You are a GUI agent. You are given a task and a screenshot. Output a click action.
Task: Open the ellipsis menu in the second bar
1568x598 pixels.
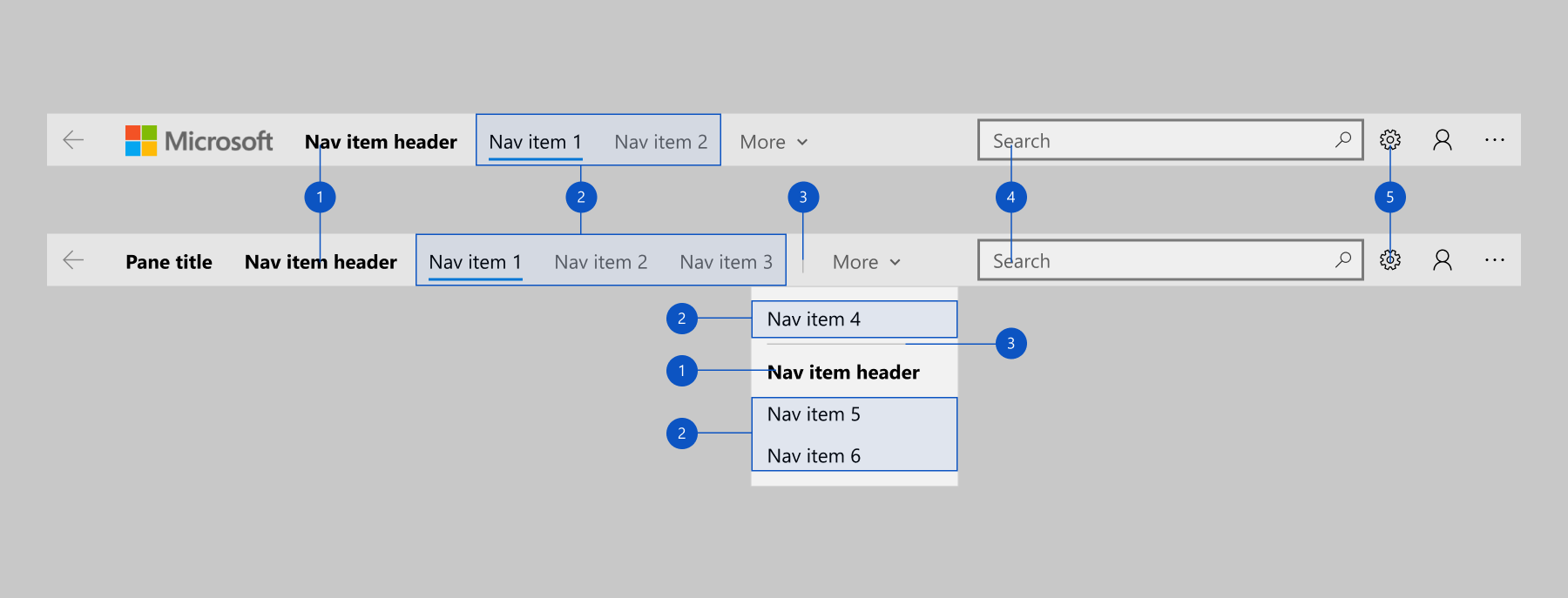coord(1496,259)
